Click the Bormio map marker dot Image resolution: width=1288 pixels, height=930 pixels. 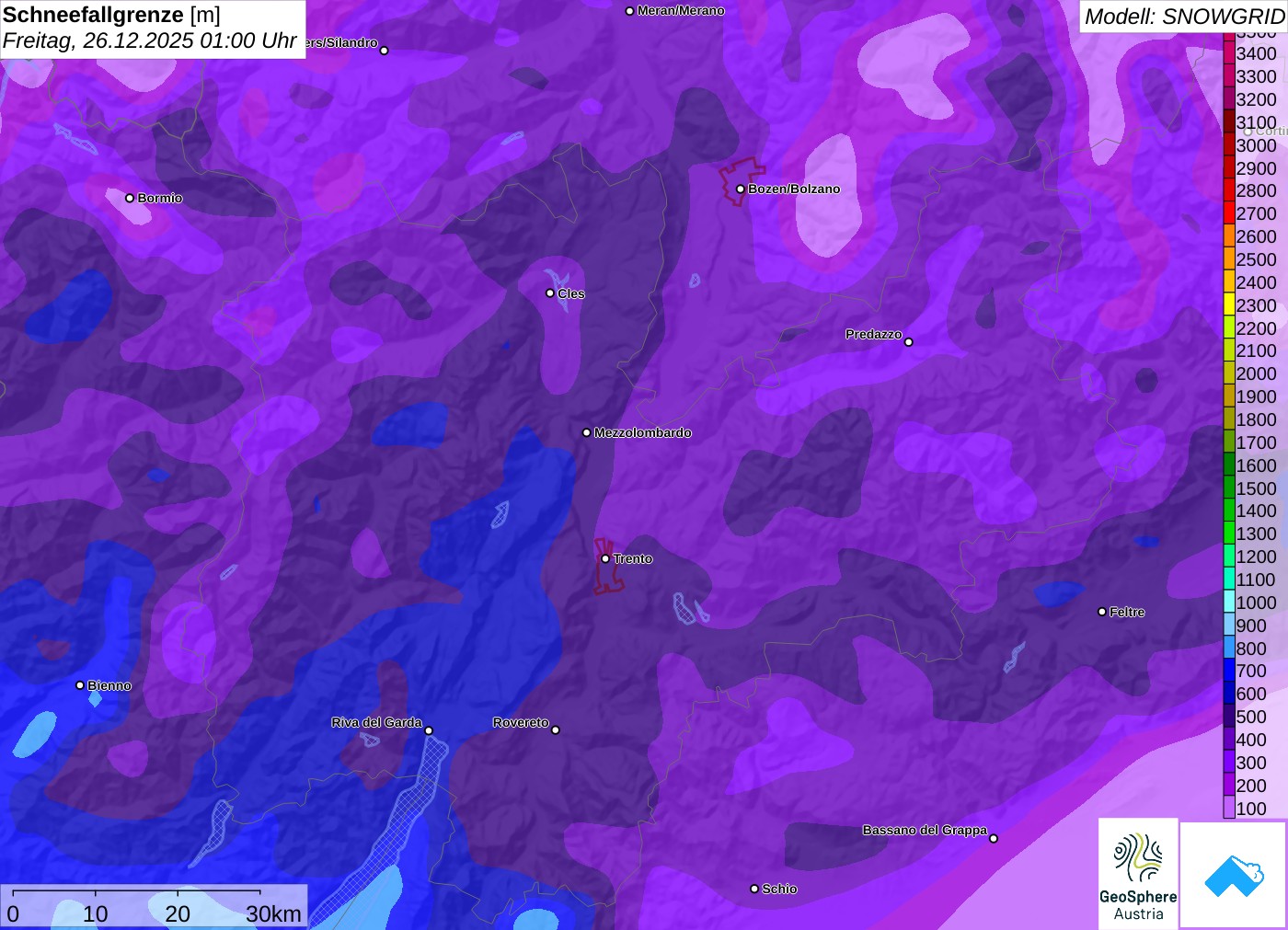click(130, 198)
